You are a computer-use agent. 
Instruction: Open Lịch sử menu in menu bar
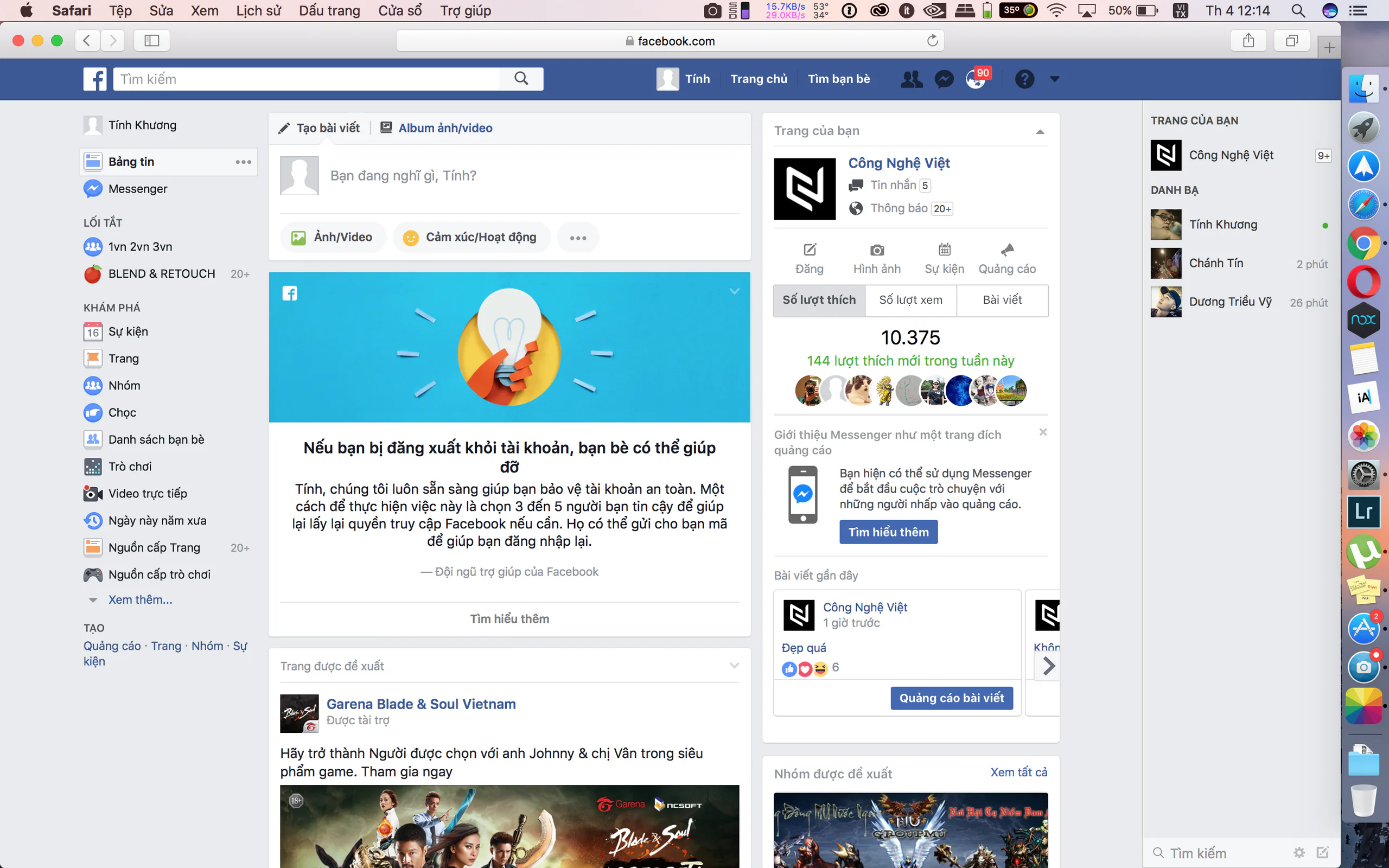click(258, 10)
